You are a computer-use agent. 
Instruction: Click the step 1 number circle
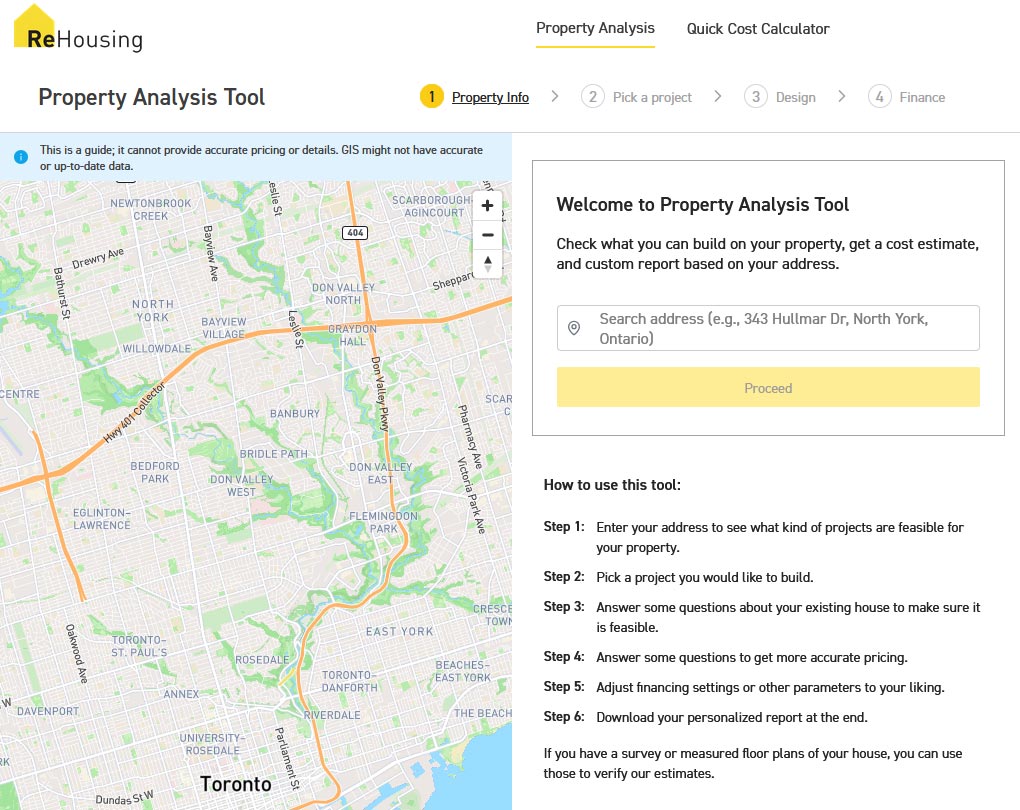click(x=431, y=96)
